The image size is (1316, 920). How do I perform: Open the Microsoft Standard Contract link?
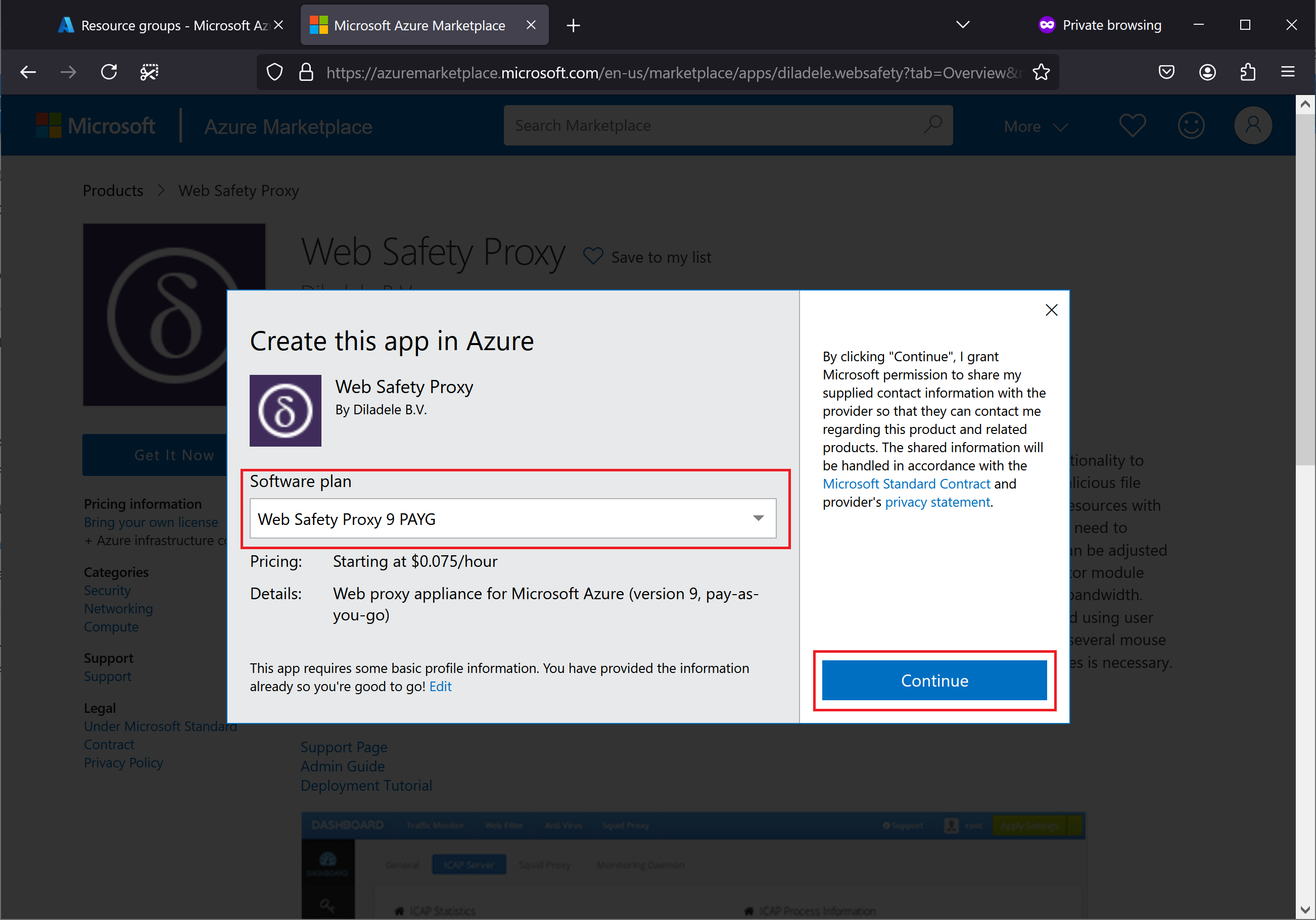click(906, 484)
